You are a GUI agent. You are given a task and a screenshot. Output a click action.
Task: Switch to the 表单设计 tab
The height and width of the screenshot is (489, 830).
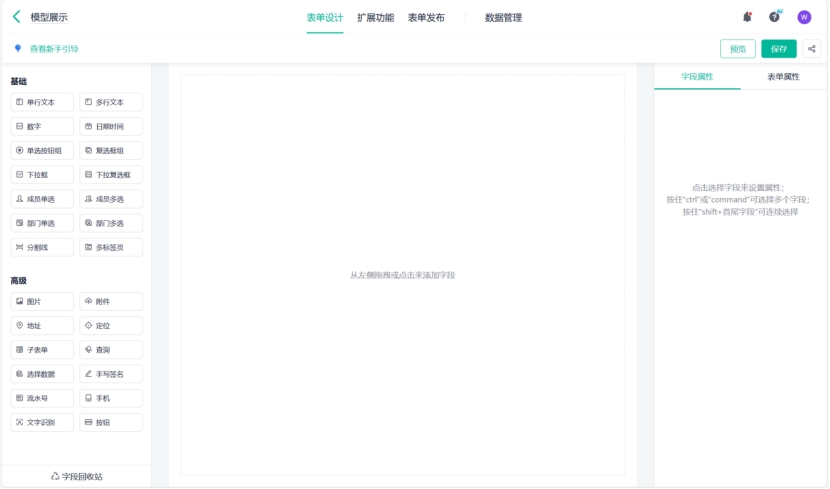(324, 18)
